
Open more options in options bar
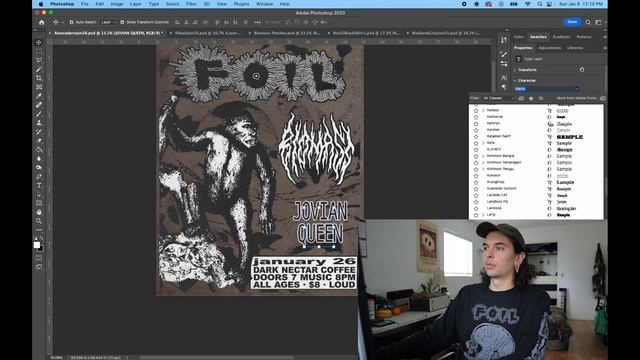258,22
